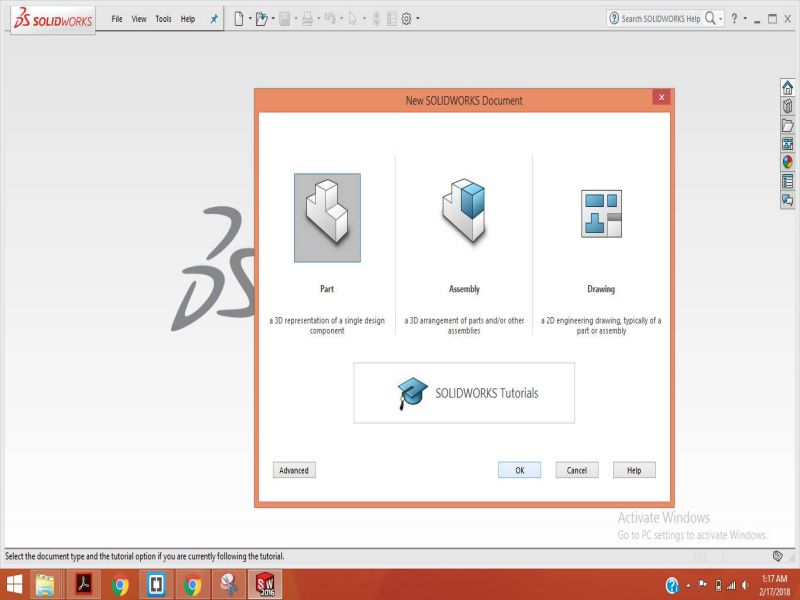Close the New SOLIDWORKS Document dialog
800x600 pixels.
661,97
